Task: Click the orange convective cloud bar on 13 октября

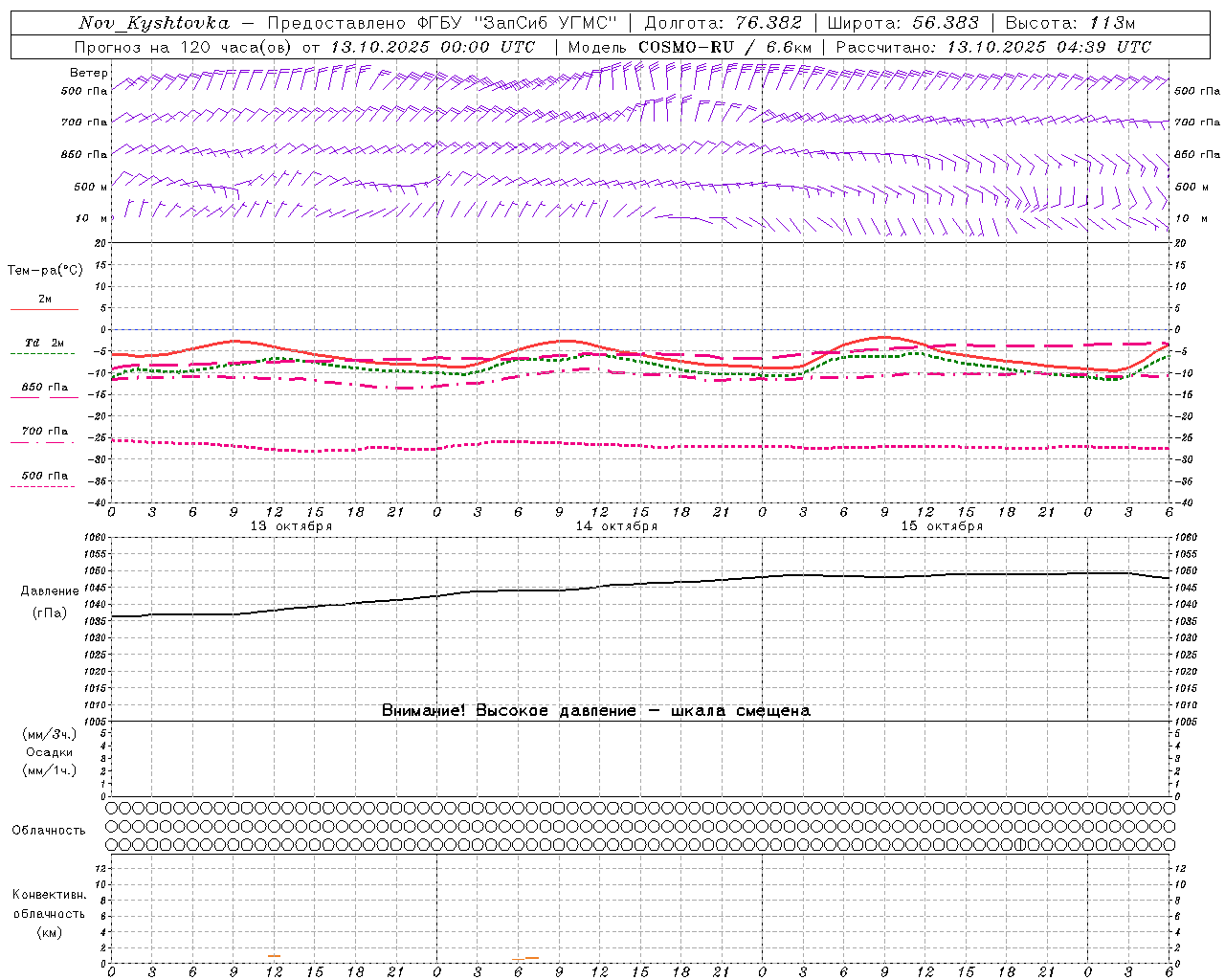Action: pos(275,956)
